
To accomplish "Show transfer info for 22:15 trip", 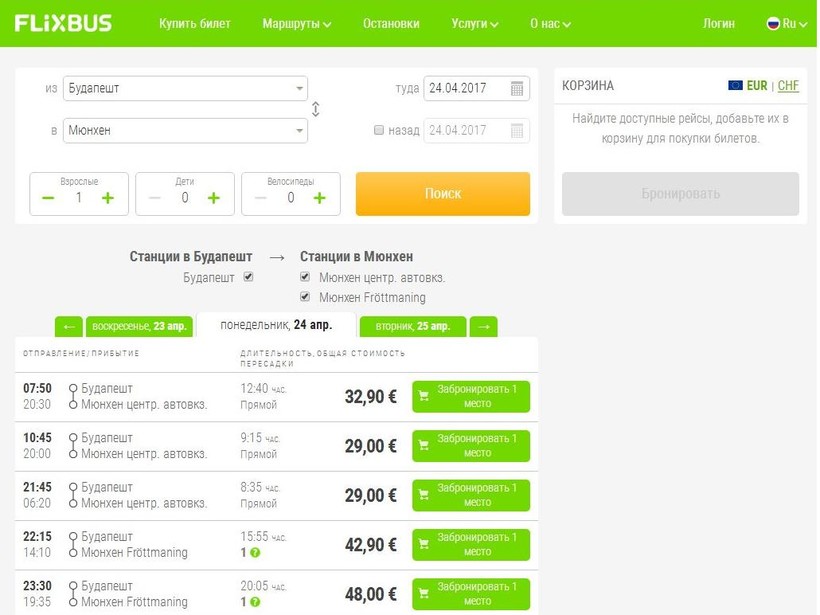I will [255, 553].
